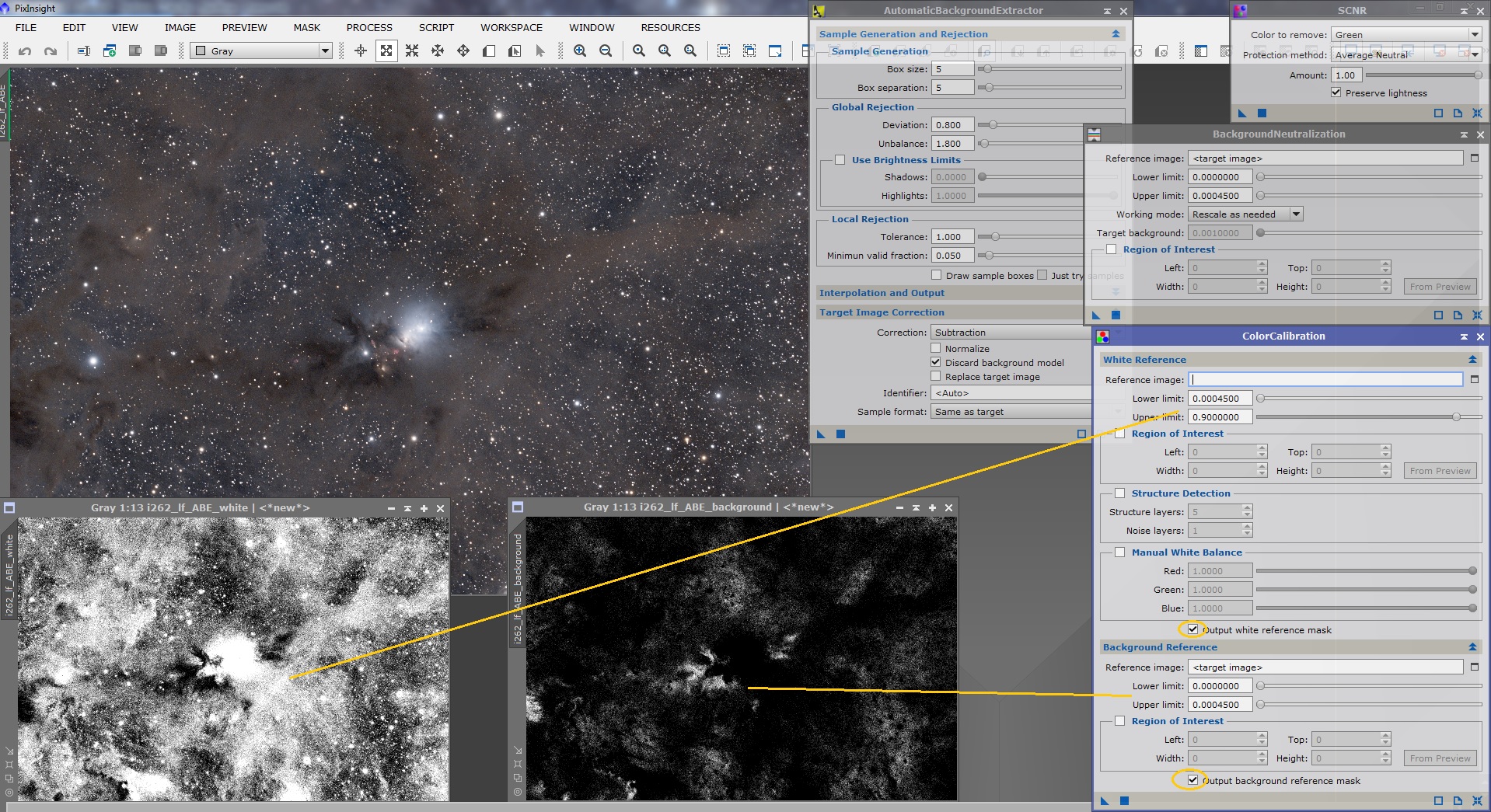The height and width of the screenshot is (812, 1491).
Task: Reset SCNR parameters using bottom-right reset icon
Action: coord(1477,113)
